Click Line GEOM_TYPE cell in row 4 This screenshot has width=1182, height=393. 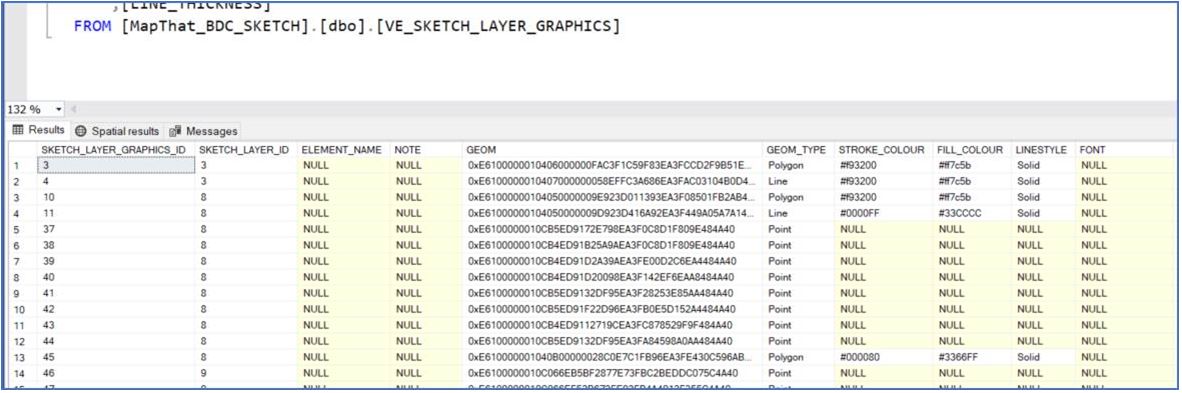(798, 213)
